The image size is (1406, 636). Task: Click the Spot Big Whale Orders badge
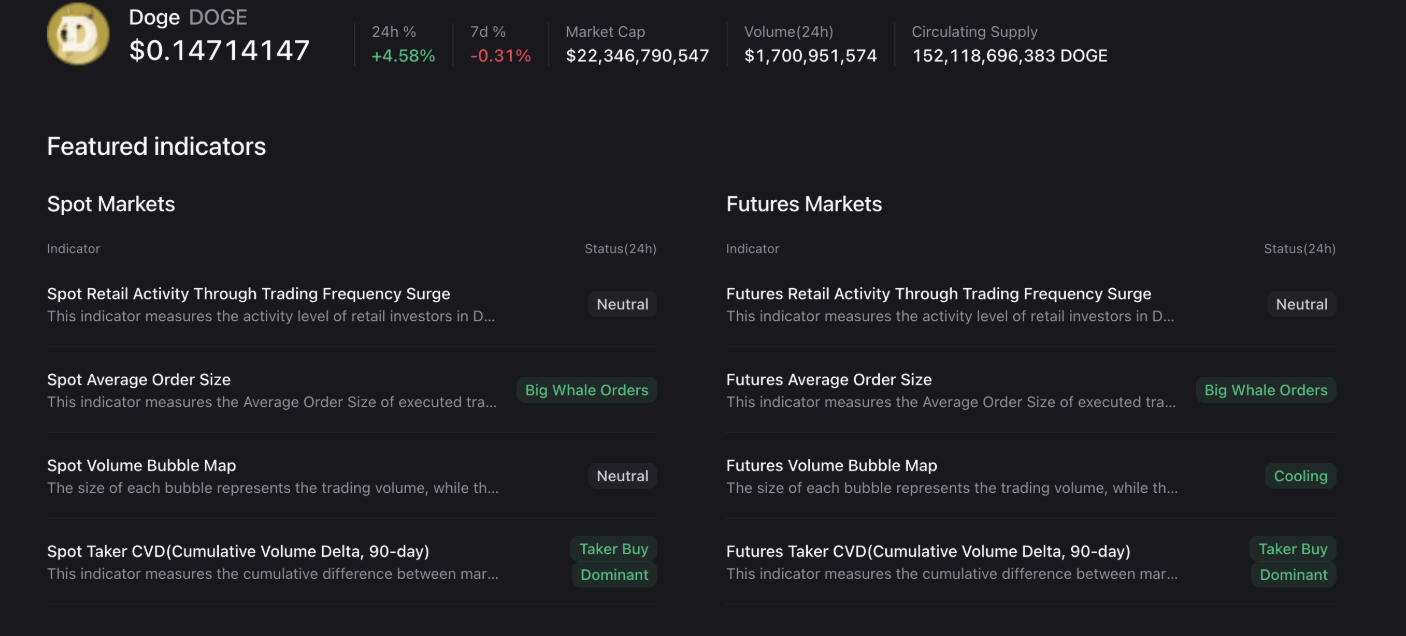(587, 391)
